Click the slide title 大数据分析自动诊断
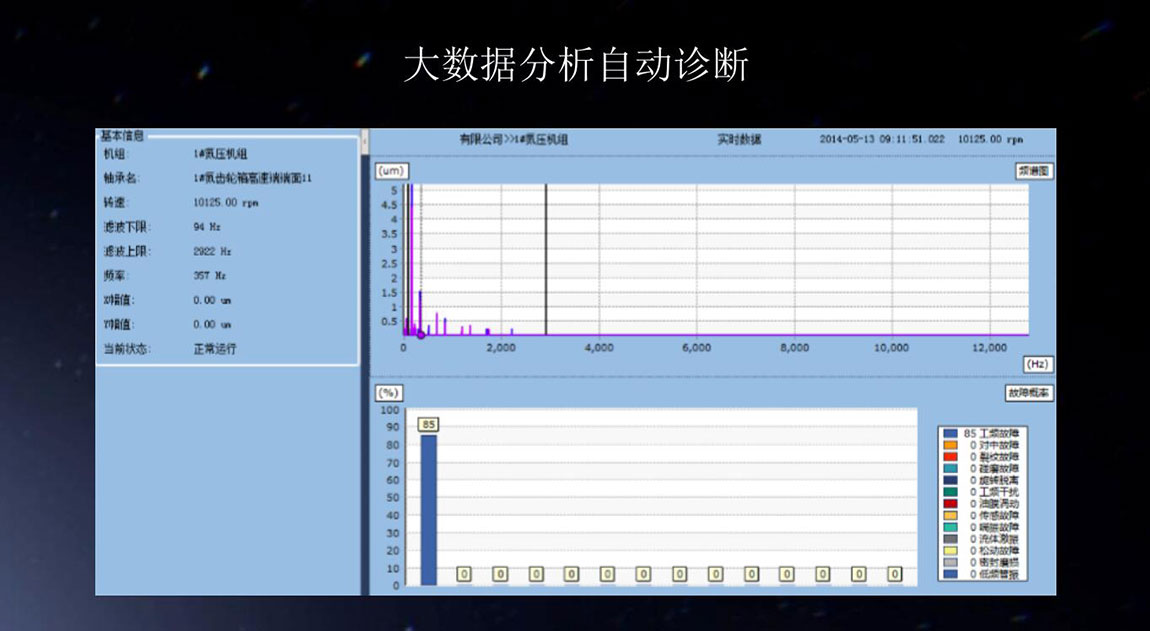This screenshot has height=631, width=1150. tap(576, 65)
